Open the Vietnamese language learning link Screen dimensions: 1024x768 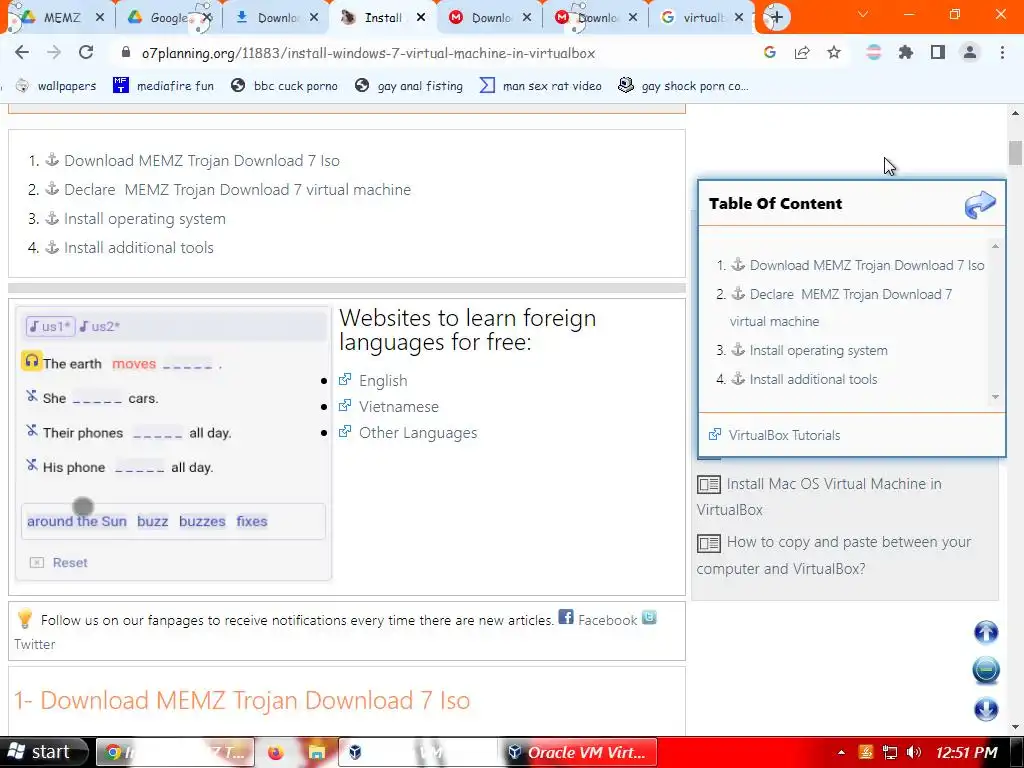click(x=398, y=407)
